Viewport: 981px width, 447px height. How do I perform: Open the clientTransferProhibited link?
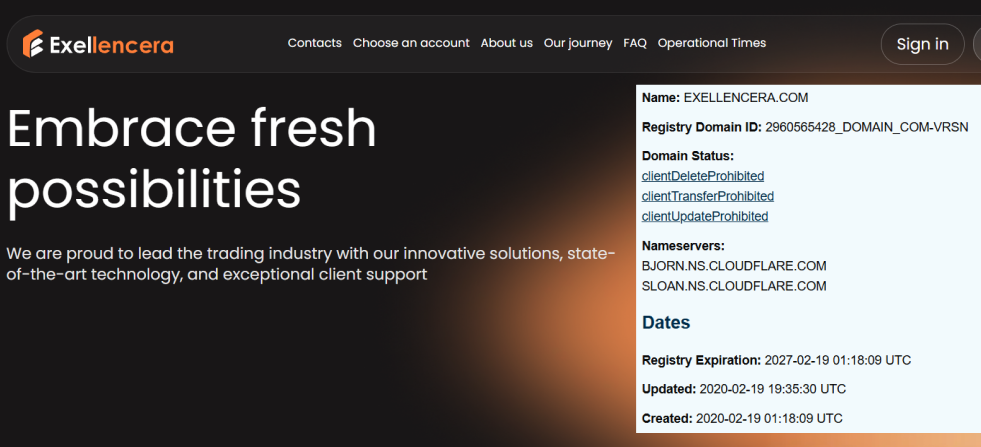pos(707,196)
